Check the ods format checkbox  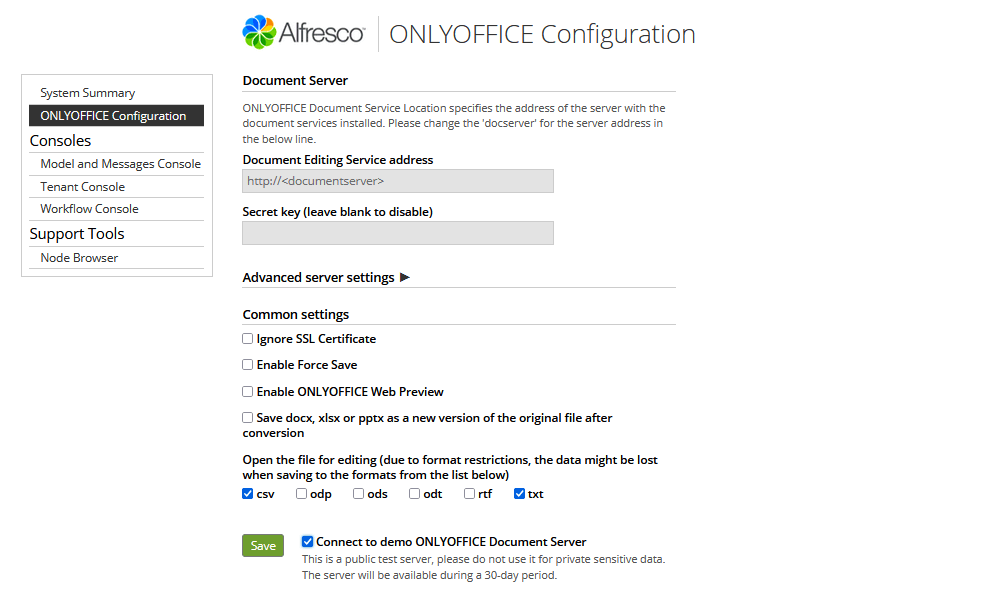(359, 494)
